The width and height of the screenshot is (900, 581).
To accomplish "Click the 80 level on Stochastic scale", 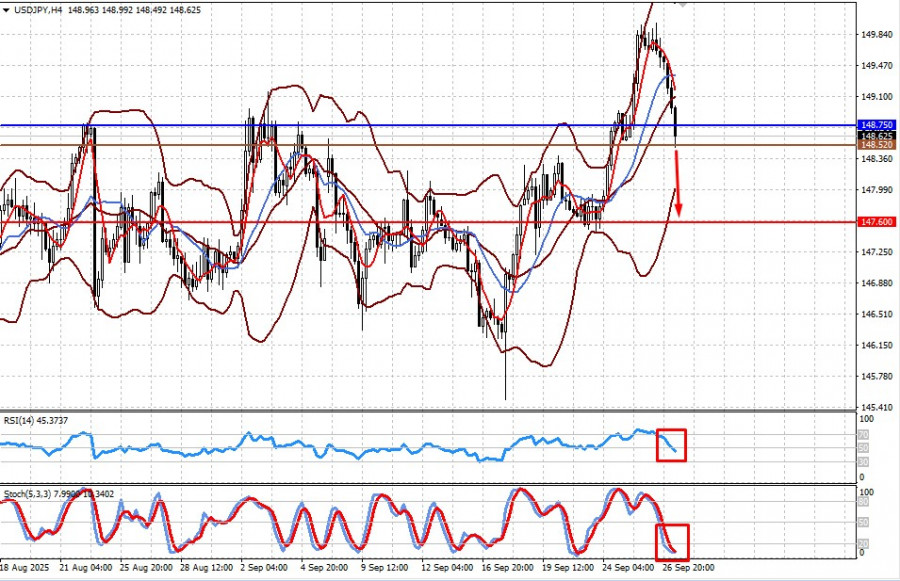I will tap(863, 502).
